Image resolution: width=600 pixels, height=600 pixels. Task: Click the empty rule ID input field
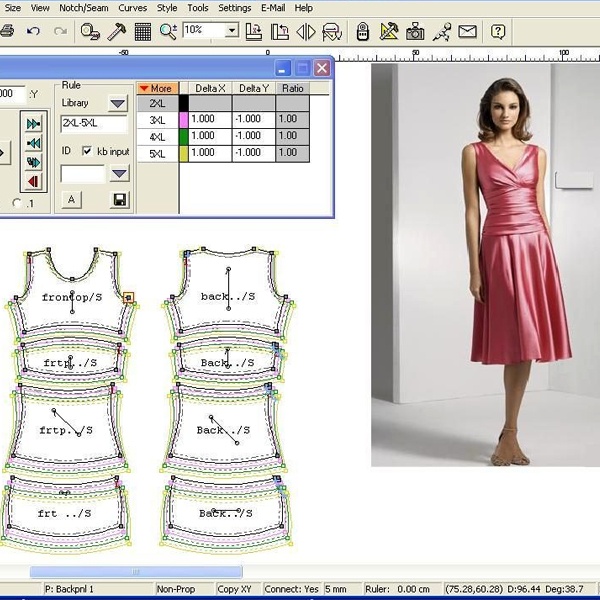83,174
